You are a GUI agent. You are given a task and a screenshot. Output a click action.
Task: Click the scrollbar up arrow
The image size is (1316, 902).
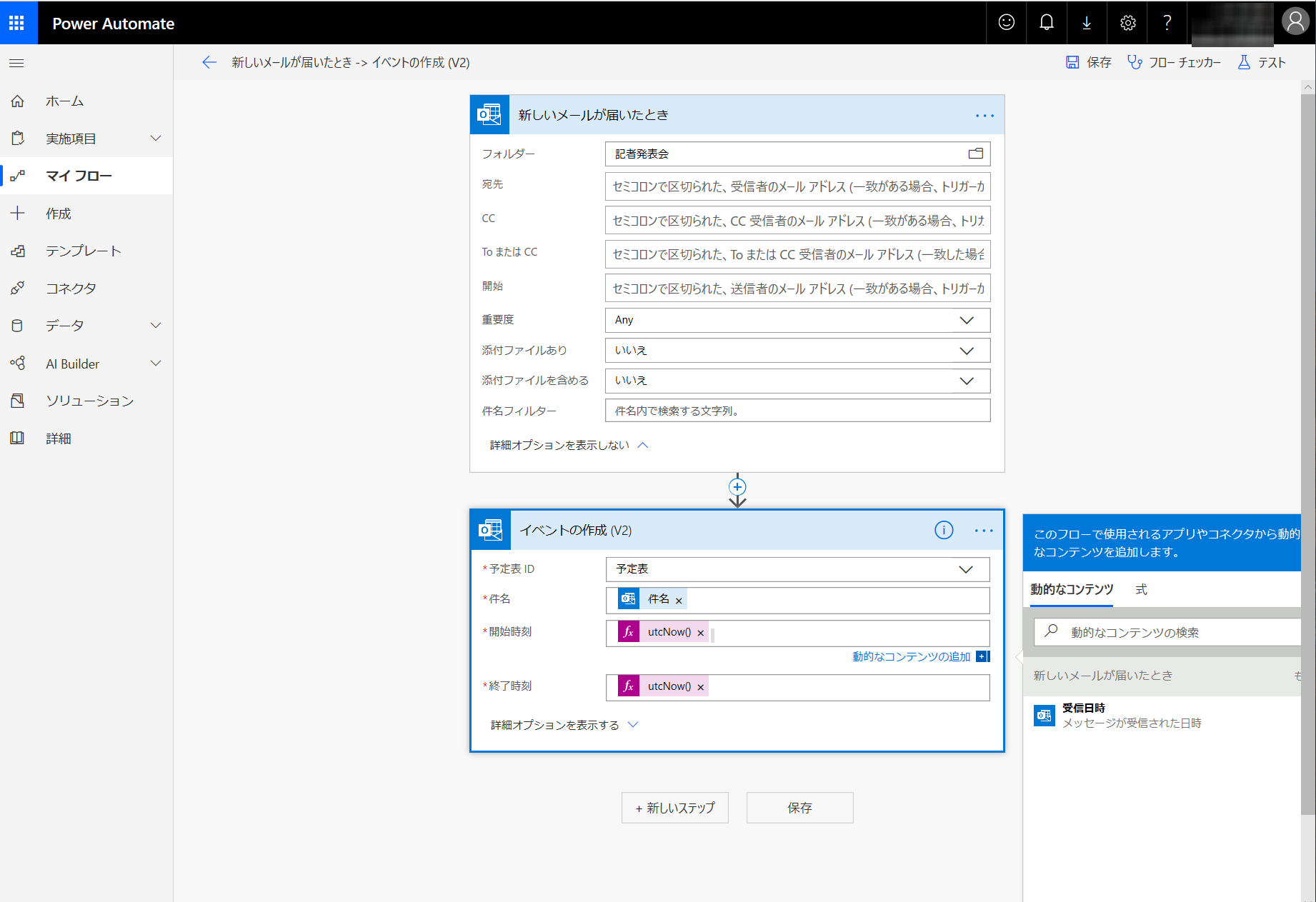coord(1308,87)
